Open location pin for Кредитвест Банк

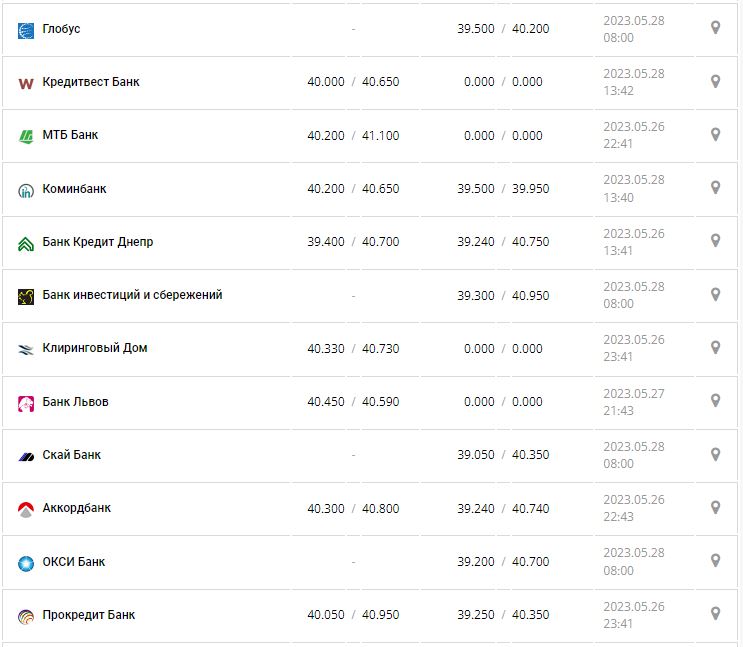click(715, 81)
